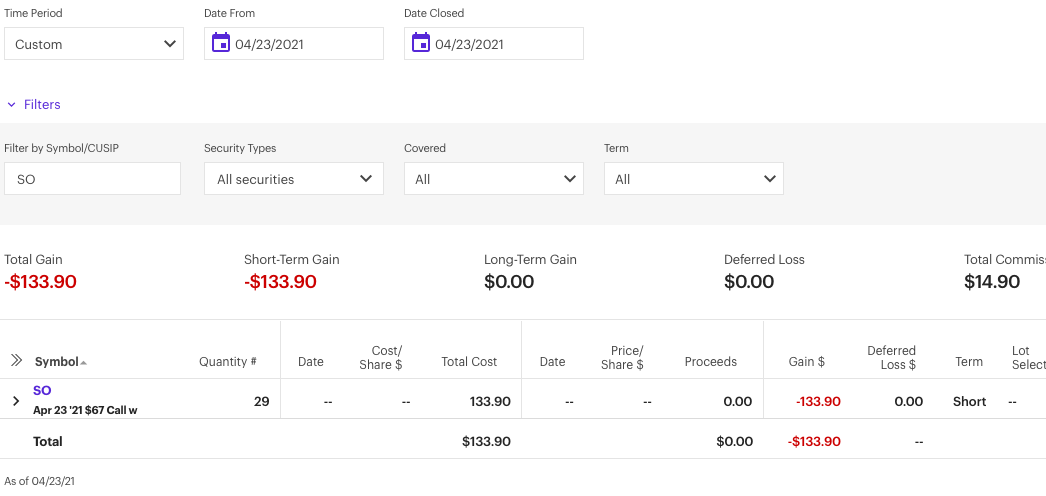
Task: Sort by Quantity # column header
Action: point(228,362)
